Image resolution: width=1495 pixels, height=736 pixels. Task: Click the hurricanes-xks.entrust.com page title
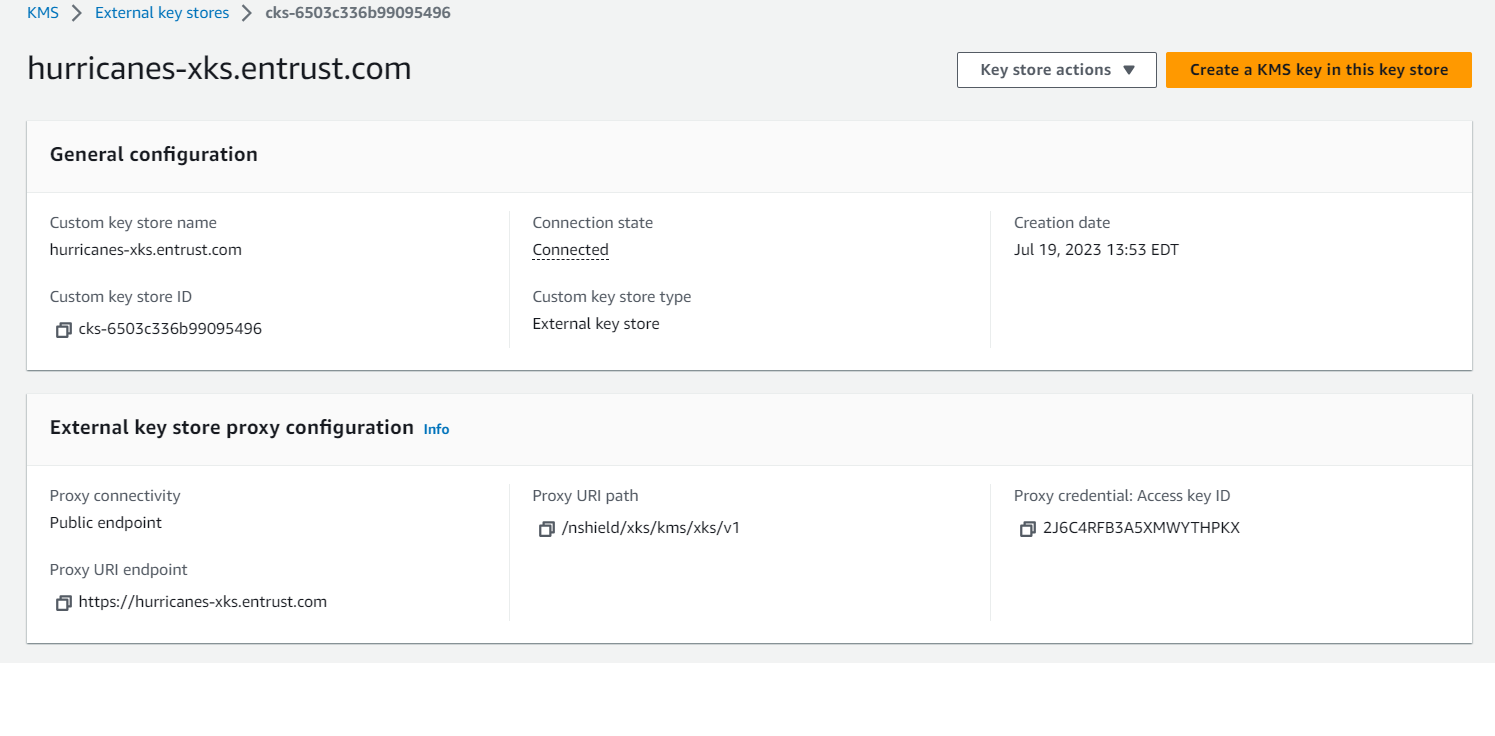pyautogui.click(x=219, y=68)
